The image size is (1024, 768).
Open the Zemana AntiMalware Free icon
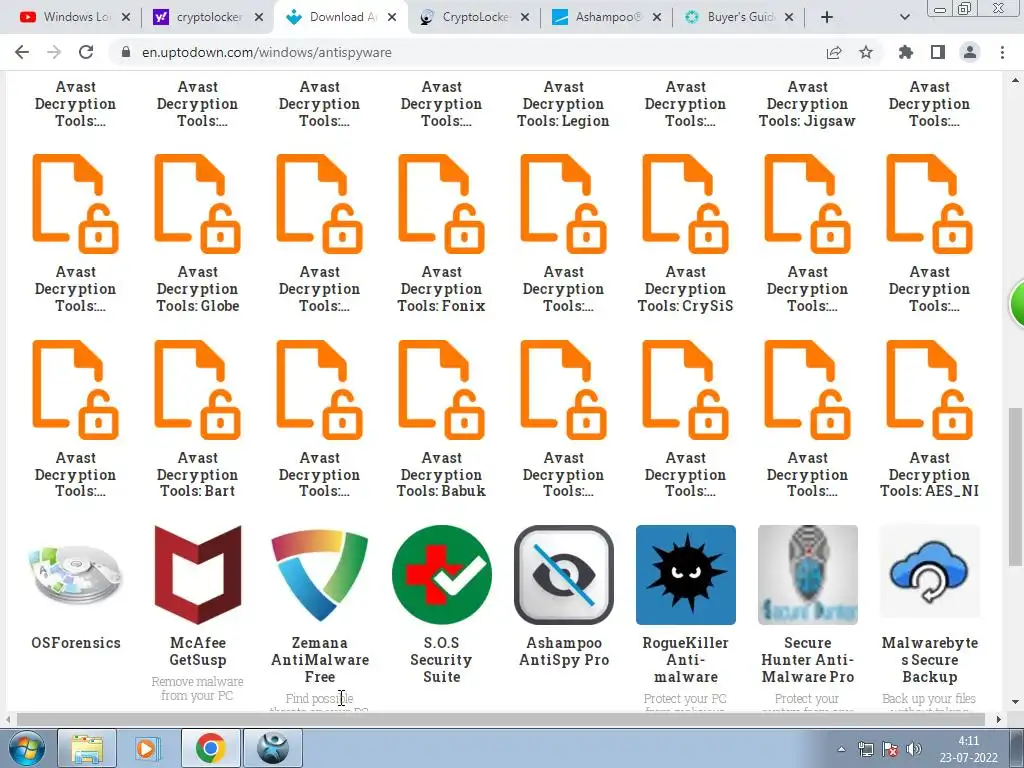point(320,575)
